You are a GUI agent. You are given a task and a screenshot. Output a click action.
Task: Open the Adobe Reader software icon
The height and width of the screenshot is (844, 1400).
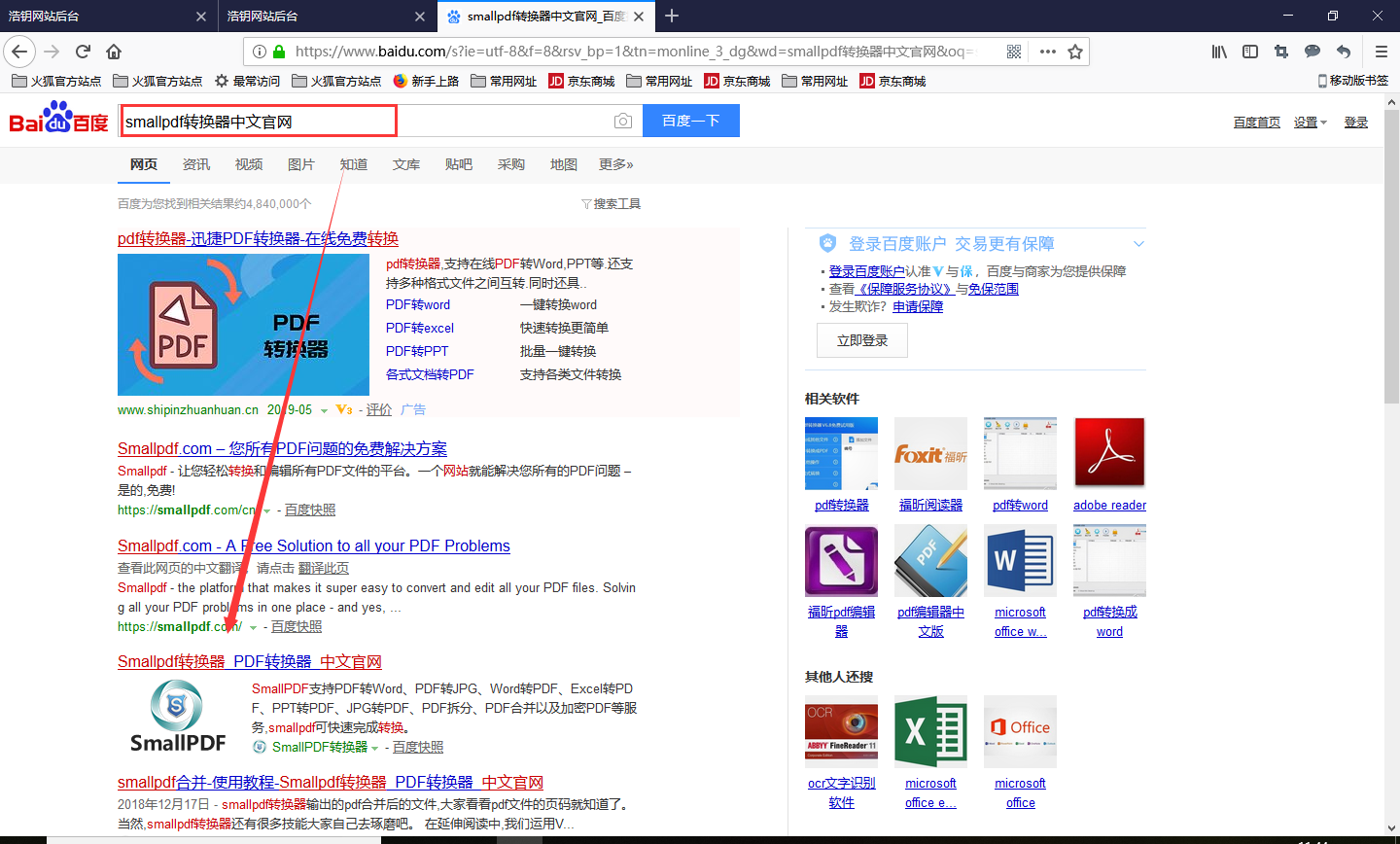click(1109, 454)
